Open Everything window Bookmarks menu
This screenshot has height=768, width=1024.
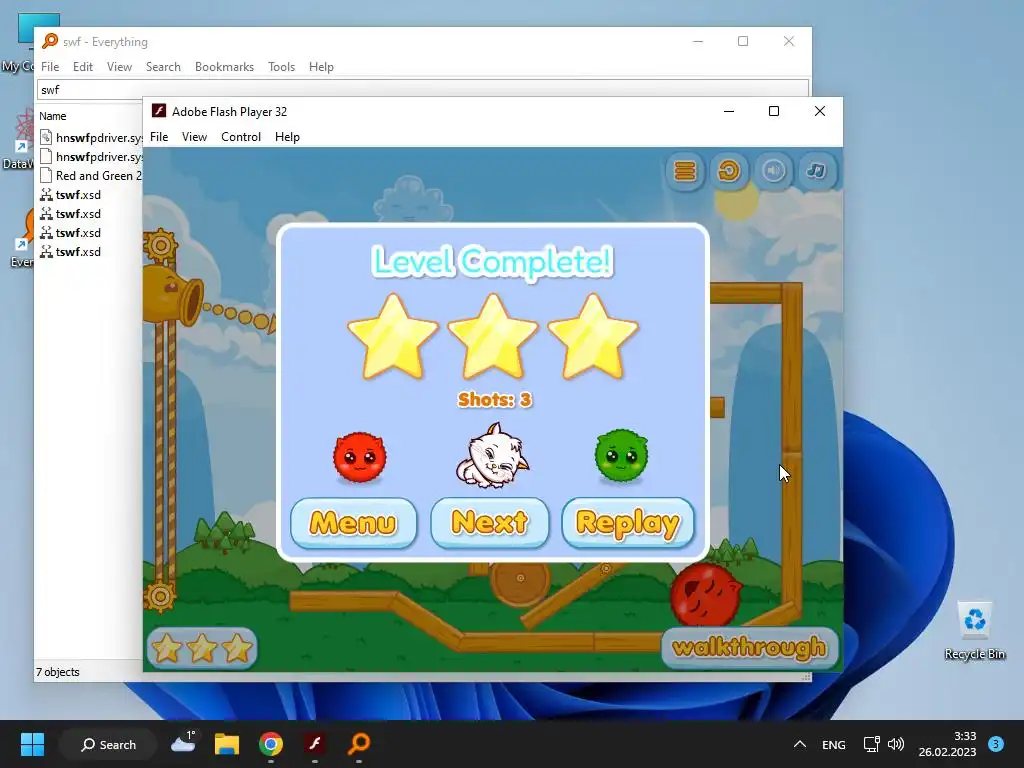tap(224, 67)
